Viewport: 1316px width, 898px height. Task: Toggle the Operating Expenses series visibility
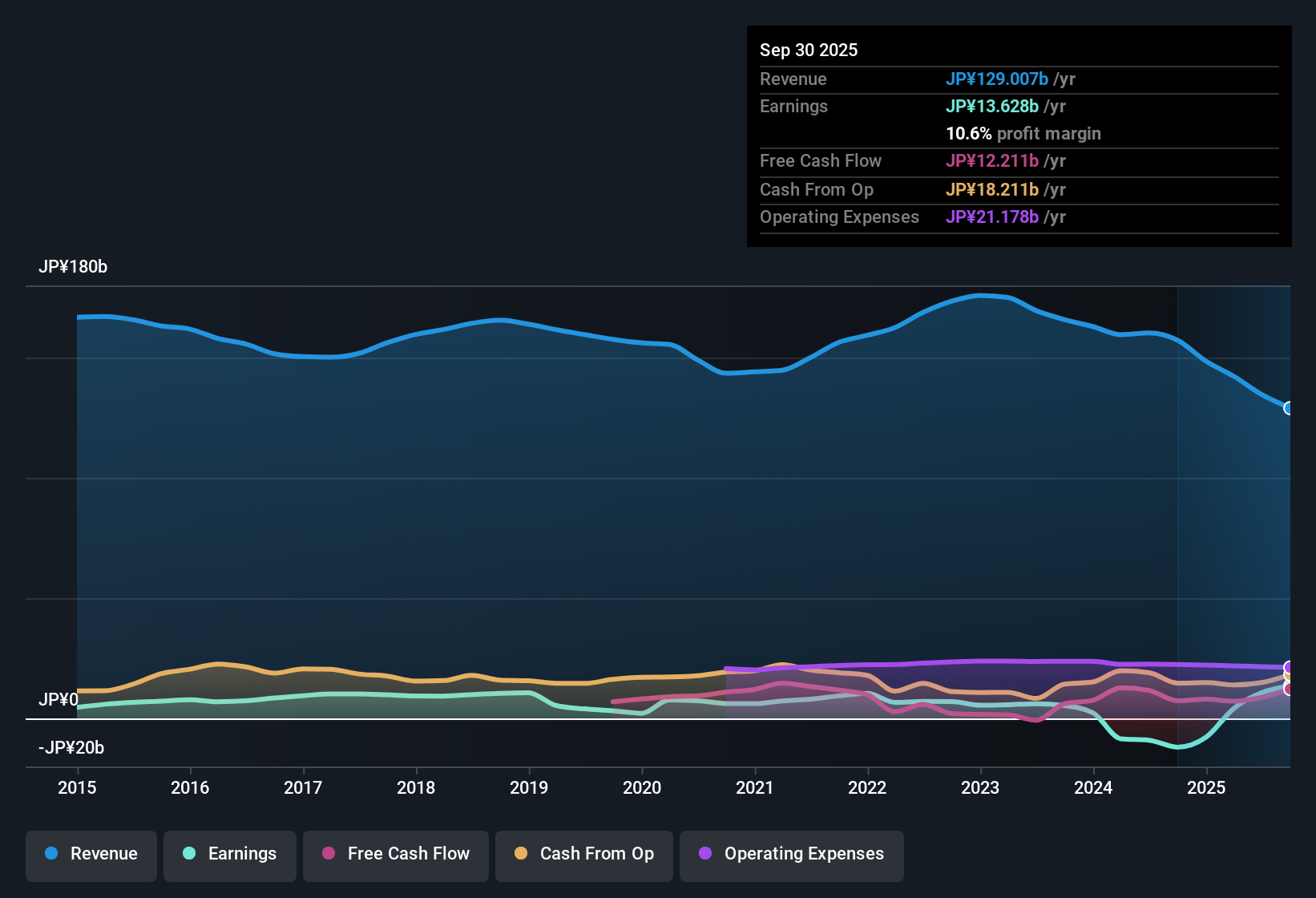click(x=791, y=854)
